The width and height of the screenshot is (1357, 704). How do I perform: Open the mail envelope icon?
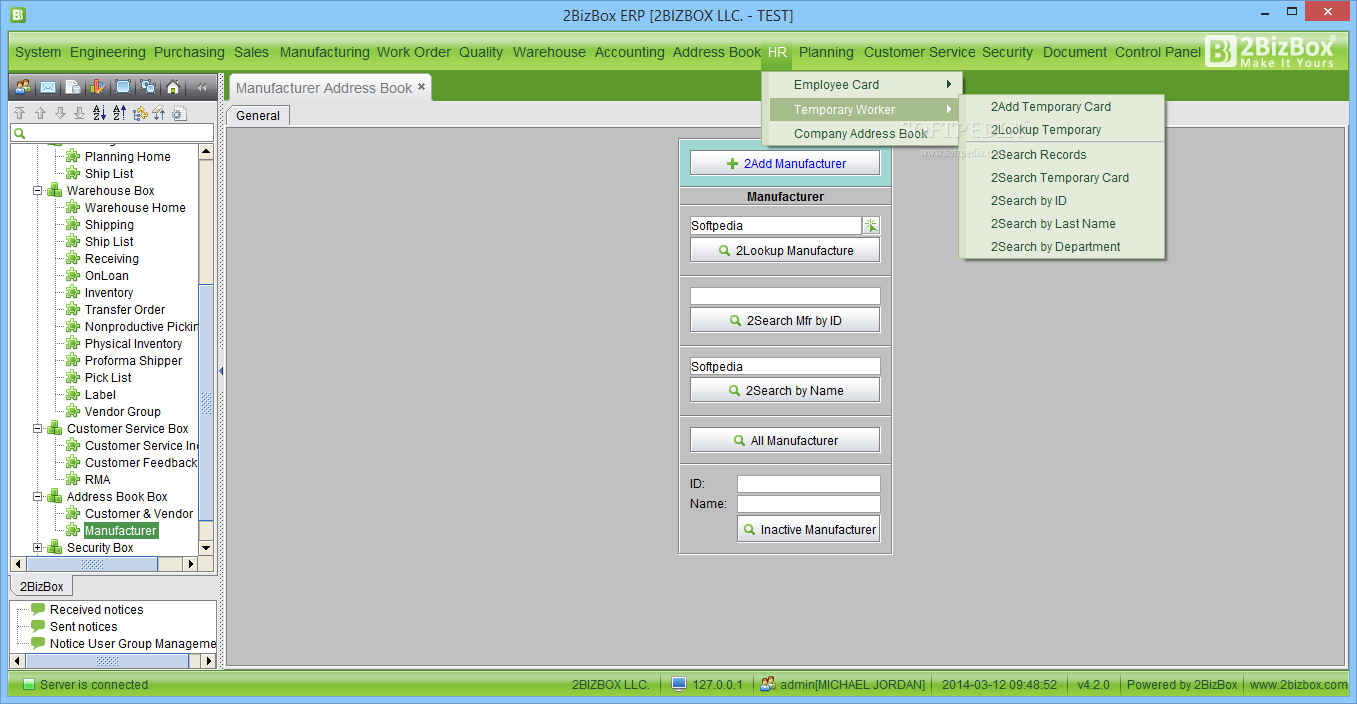[x=47, y=87]
